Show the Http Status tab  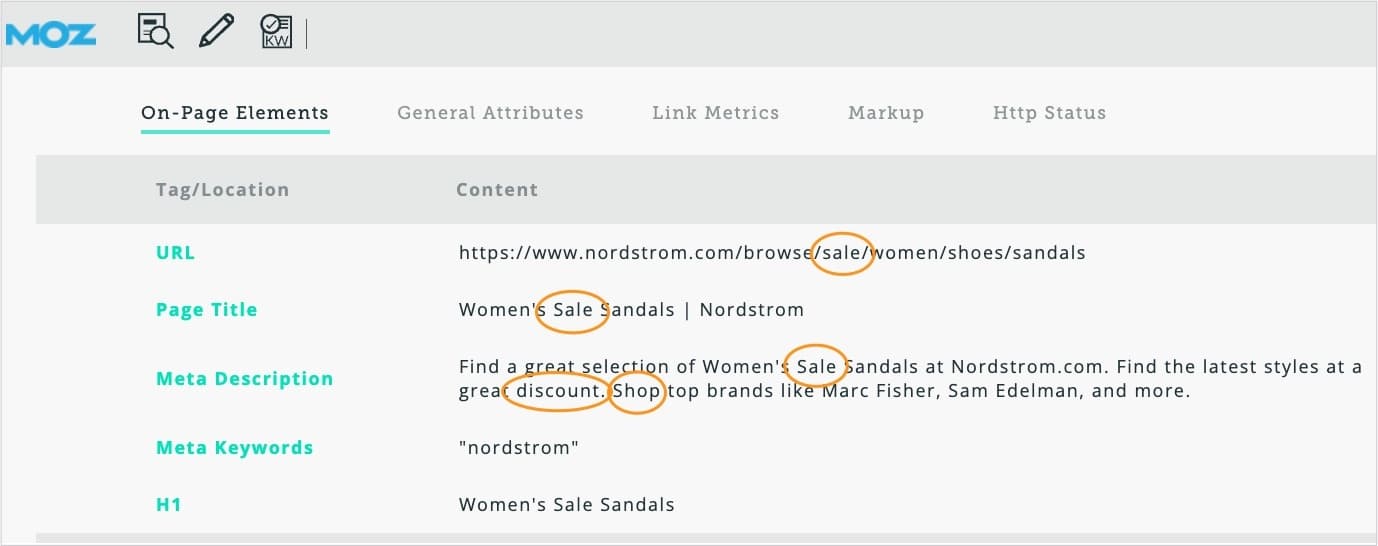[x=1049, y=113]
